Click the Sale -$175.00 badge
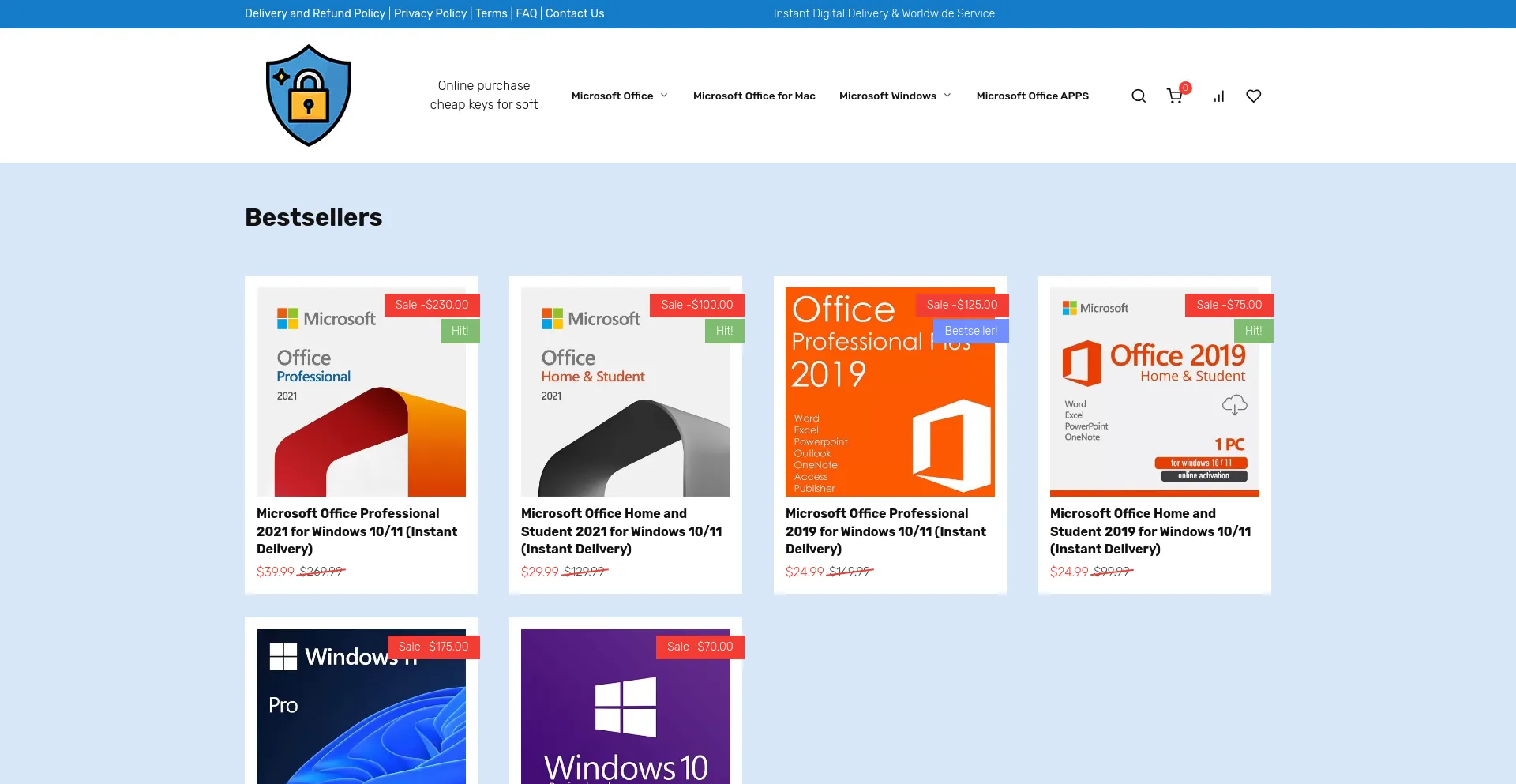Viewport: 1516px width, 784px height. 433,647
